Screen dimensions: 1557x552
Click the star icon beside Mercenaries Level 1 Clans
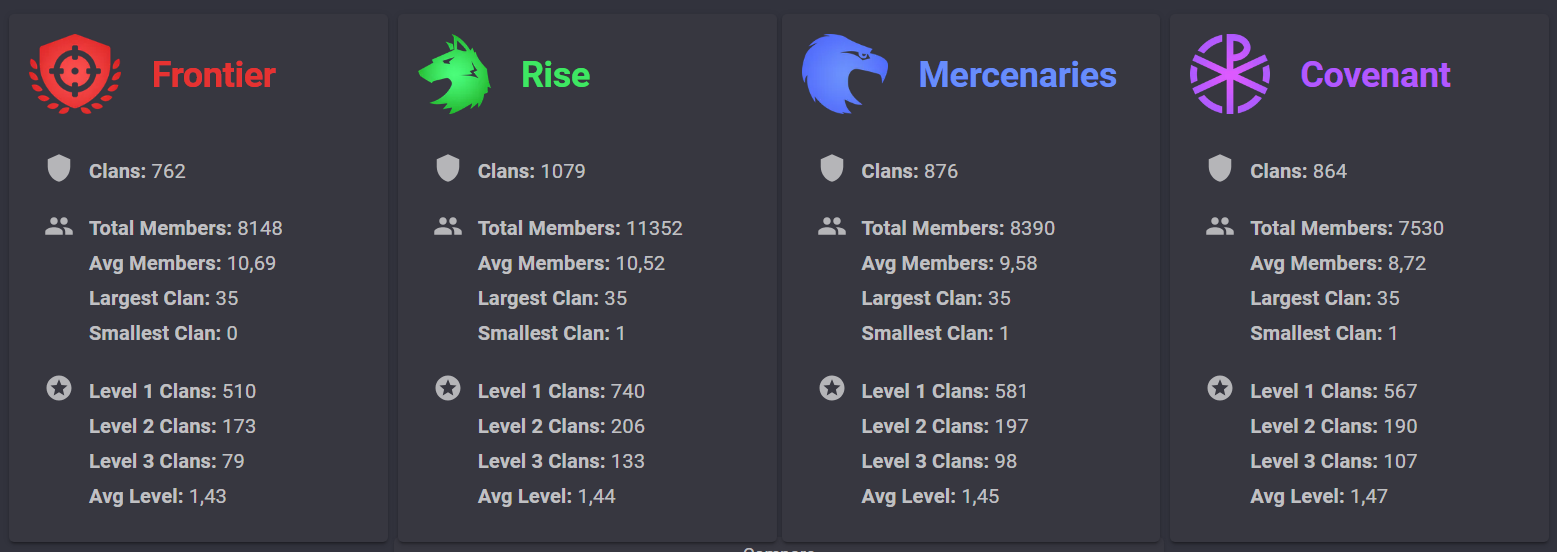832,388
